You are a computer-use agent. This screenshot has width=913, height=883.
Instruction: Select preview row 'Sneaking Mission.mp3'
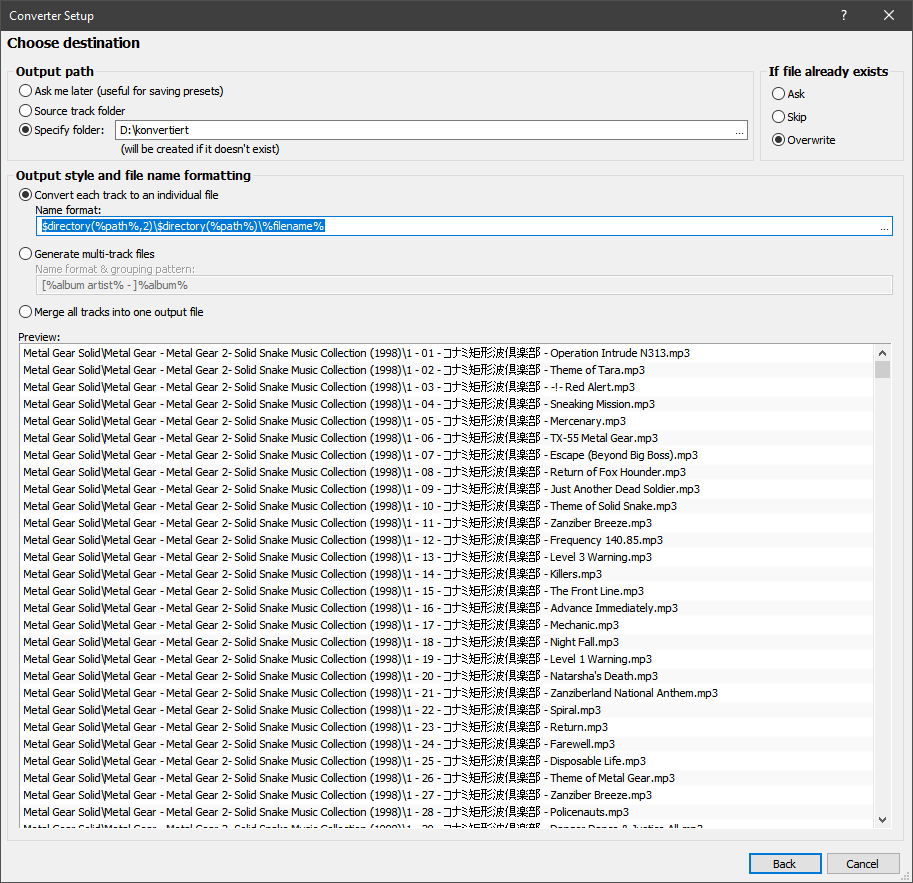click(x=446, y=404)
